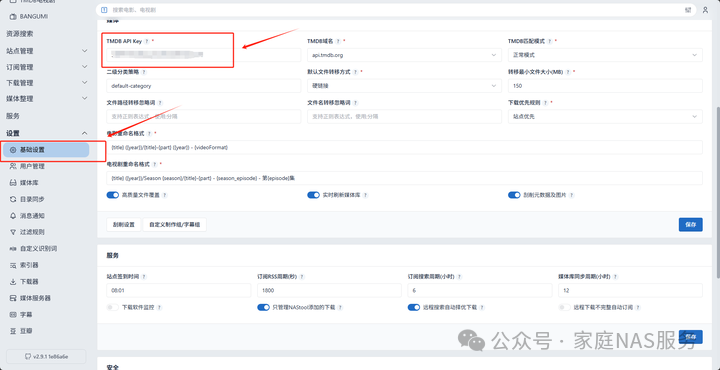Click 保存 button in media section
The width and height of the screenshot is (720, 370).
point(691,225)
